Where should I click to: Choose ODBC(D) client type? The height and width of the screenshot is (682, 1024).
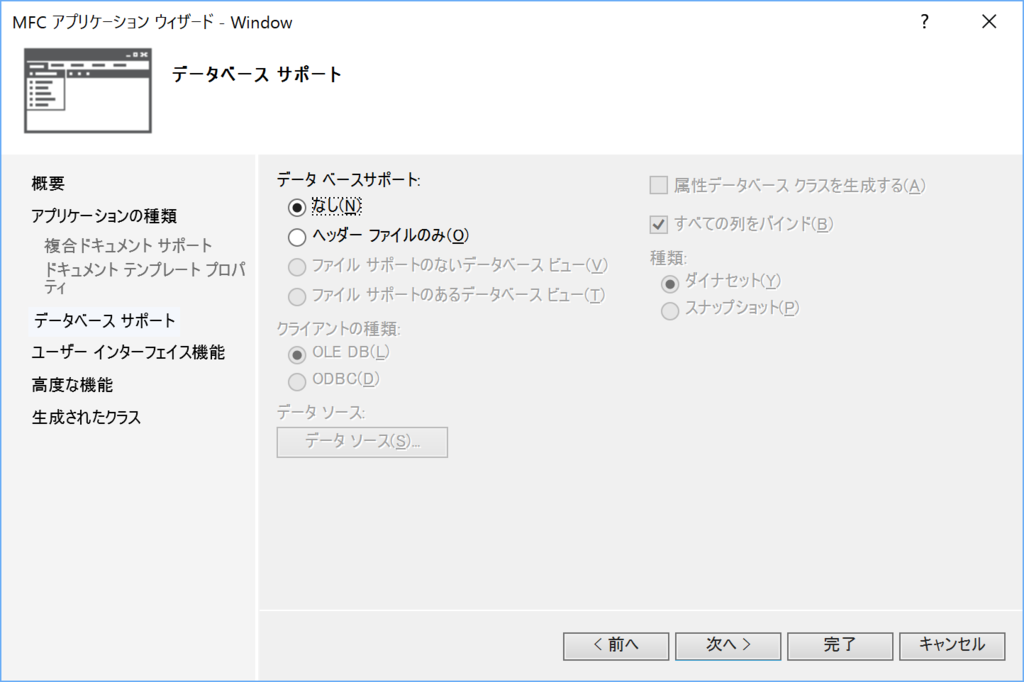coord(296,382)
